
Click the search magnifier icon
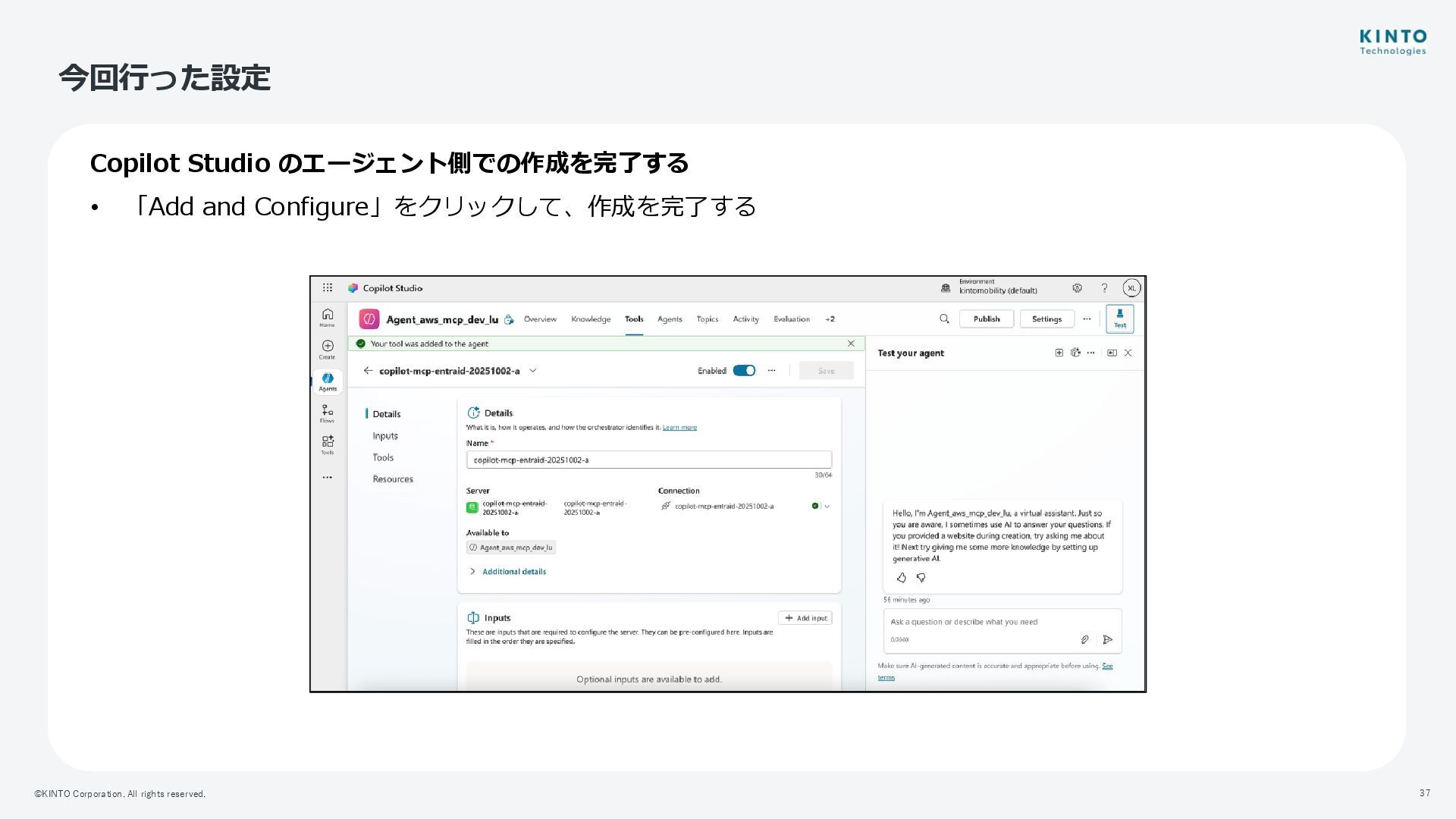[944, 319]
